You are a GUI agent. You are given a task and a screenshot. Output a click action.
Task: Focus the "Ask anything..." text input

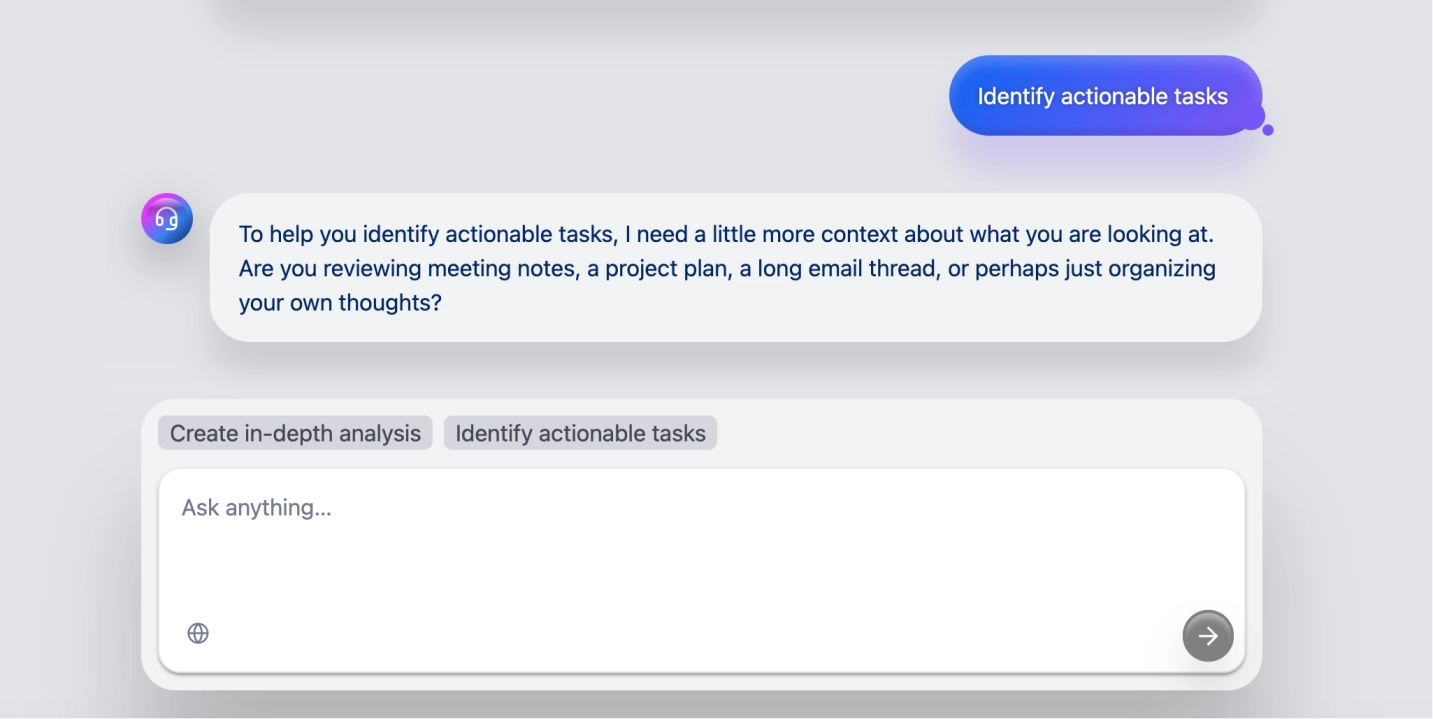pos(700,540)
